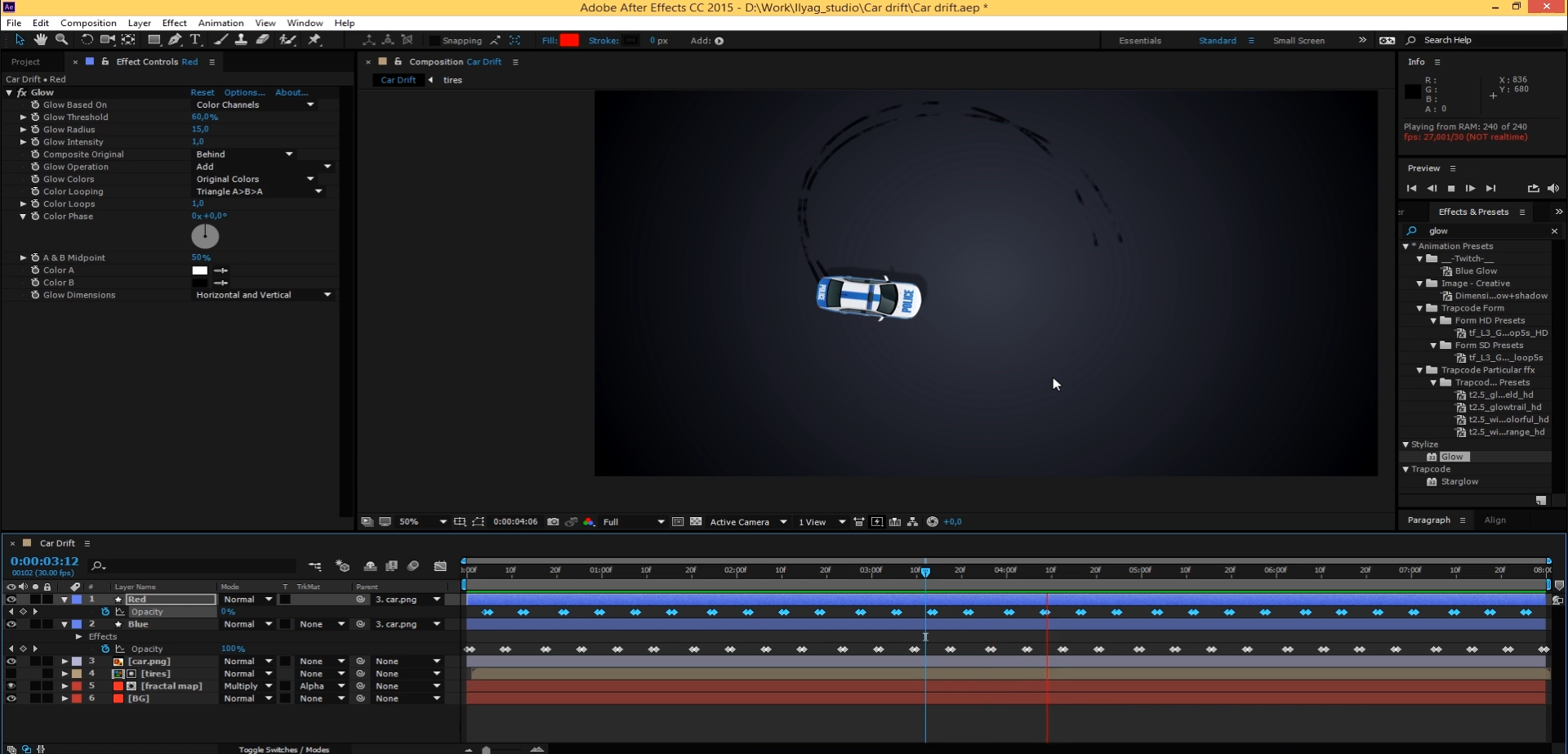Open the Full resolution dropdown
This screenshot has width=1568, height=754.
click(x=634, y=521)
